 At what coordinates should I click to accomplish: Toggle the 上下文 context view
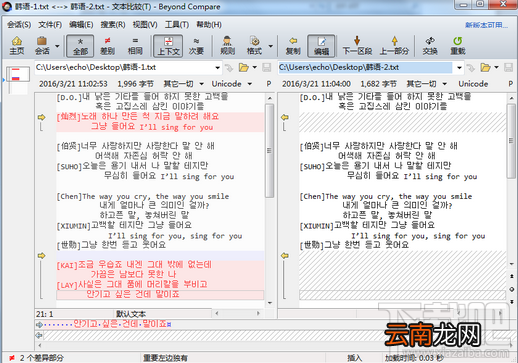(x=168, y=46)
